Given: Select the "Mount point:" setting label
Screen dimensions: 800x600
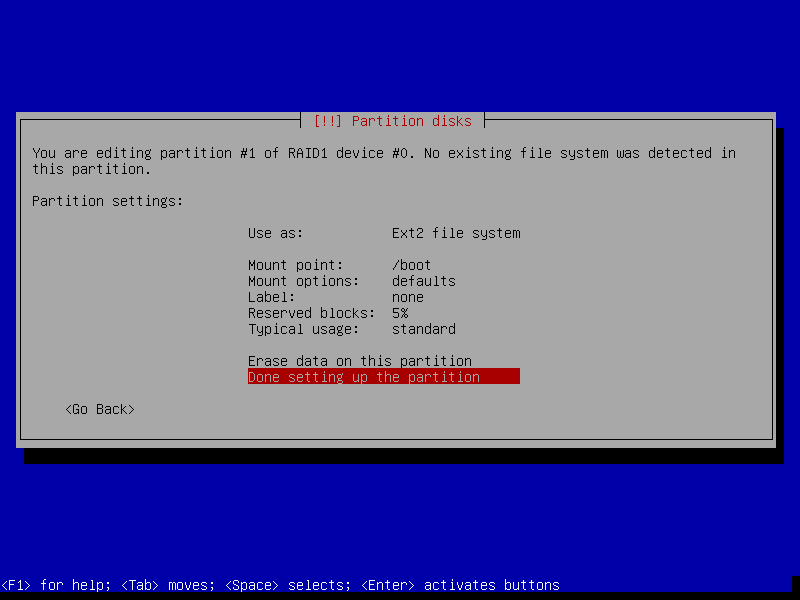Looking at the screenshot, I should click(295, 265).
